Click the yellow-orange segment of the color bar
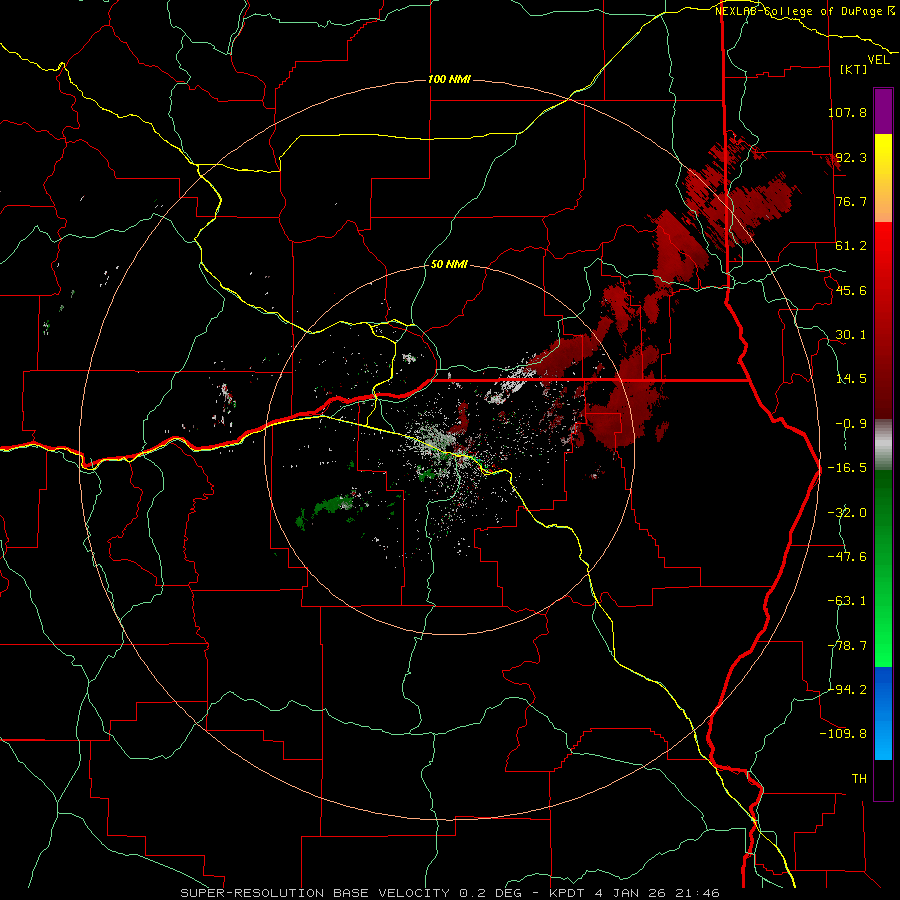Viewport: 900px width, 900px height. [883, 178]
